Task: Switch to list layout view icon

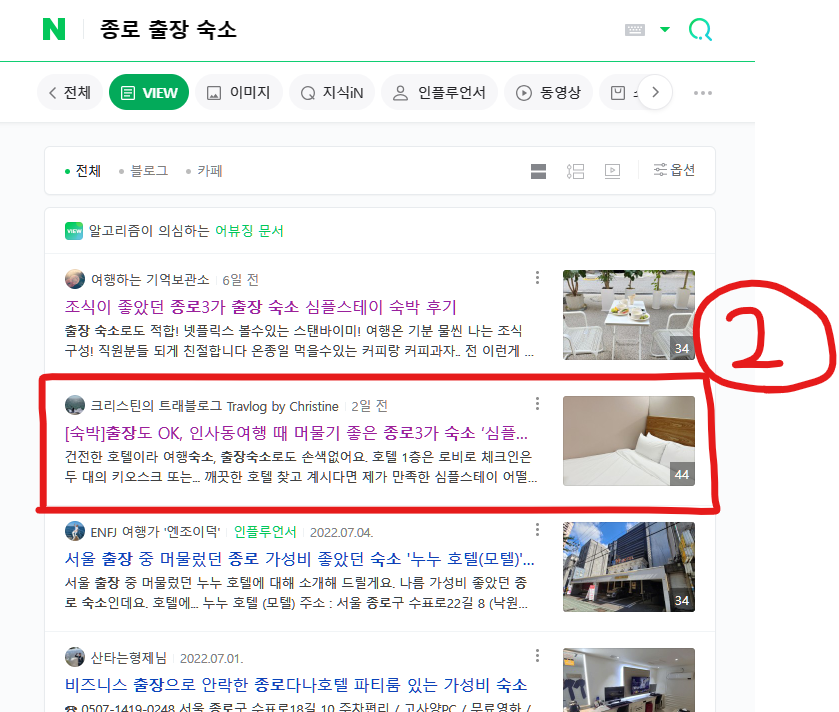Action: point(576,171)
